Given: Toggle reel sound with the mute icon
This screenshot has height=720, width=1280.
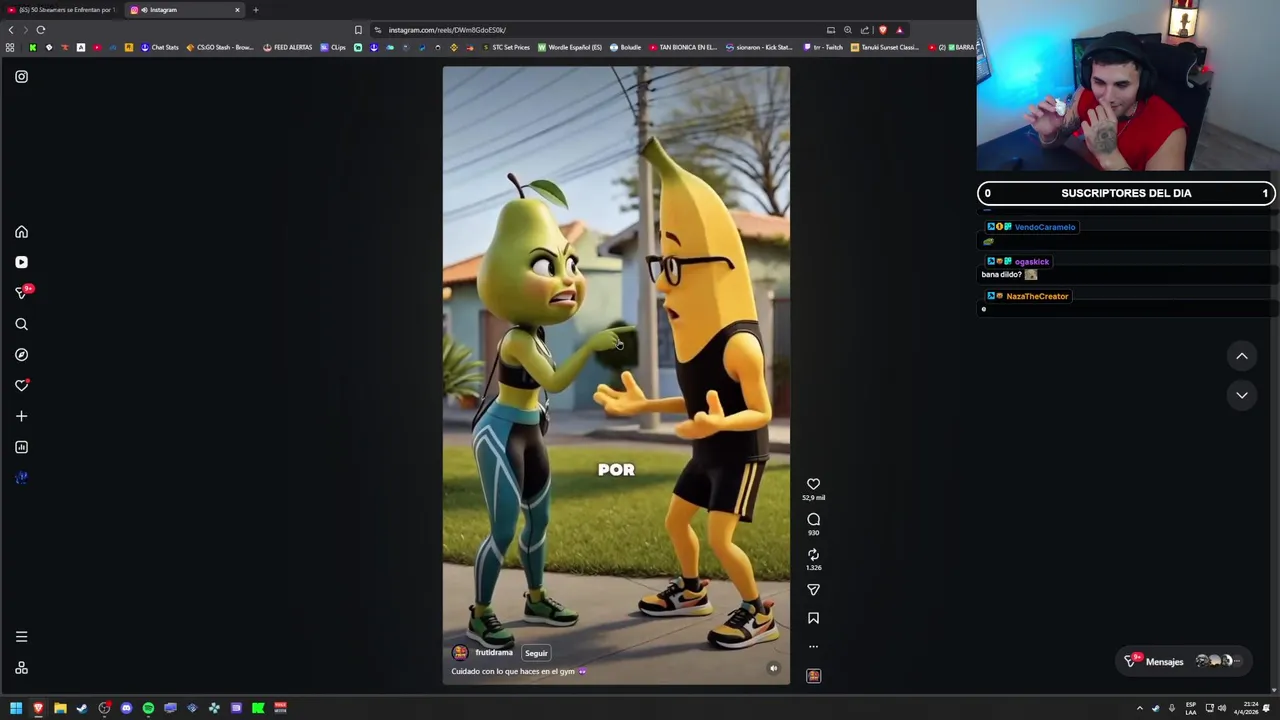Looking at the screenshot, I should click(x=773, y=668).
